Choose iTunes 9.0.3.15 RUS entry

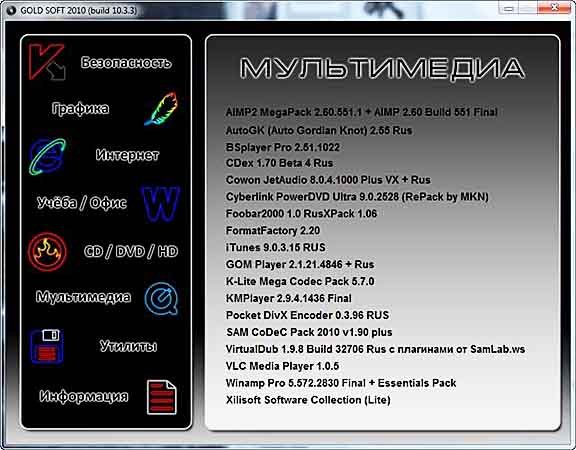276,247
